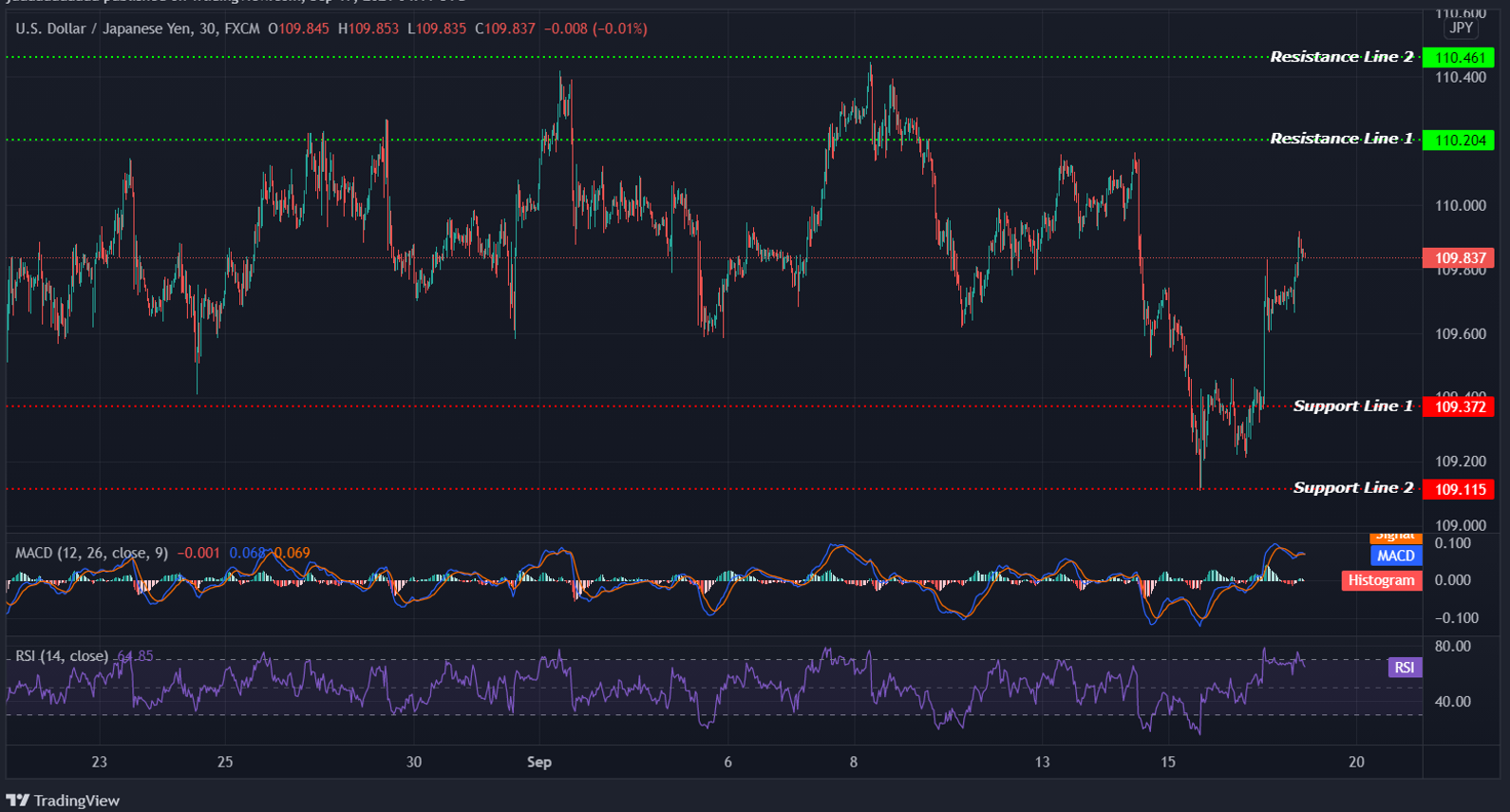The width and height of the screenshot is (1510, 812).
Task: Click the Sep label on time axis
Action: (x=539, y=762)
